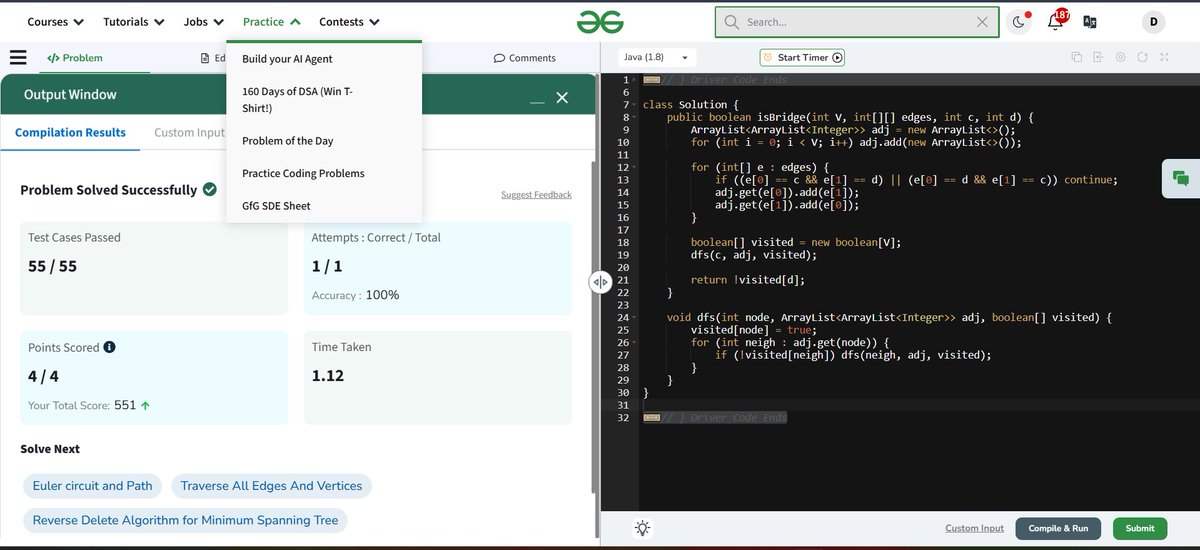Click the Suggest Feedback link
This screenshot has height=550, width=1200.
[536, 195]
